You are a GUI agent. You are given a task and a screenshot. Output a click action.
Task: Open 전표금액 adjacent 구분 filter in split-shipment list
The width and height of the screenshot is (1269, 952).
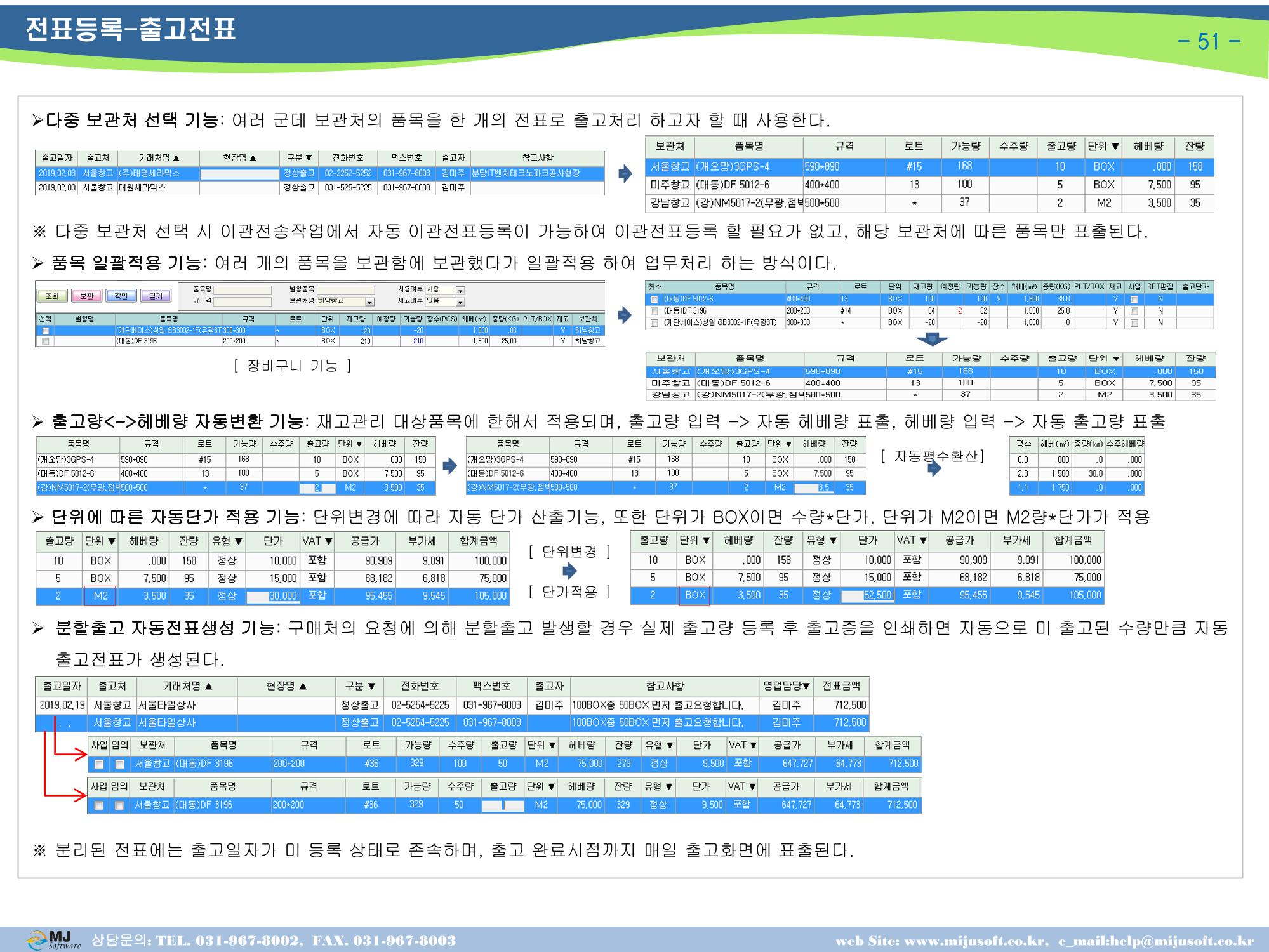coord(359,686)
